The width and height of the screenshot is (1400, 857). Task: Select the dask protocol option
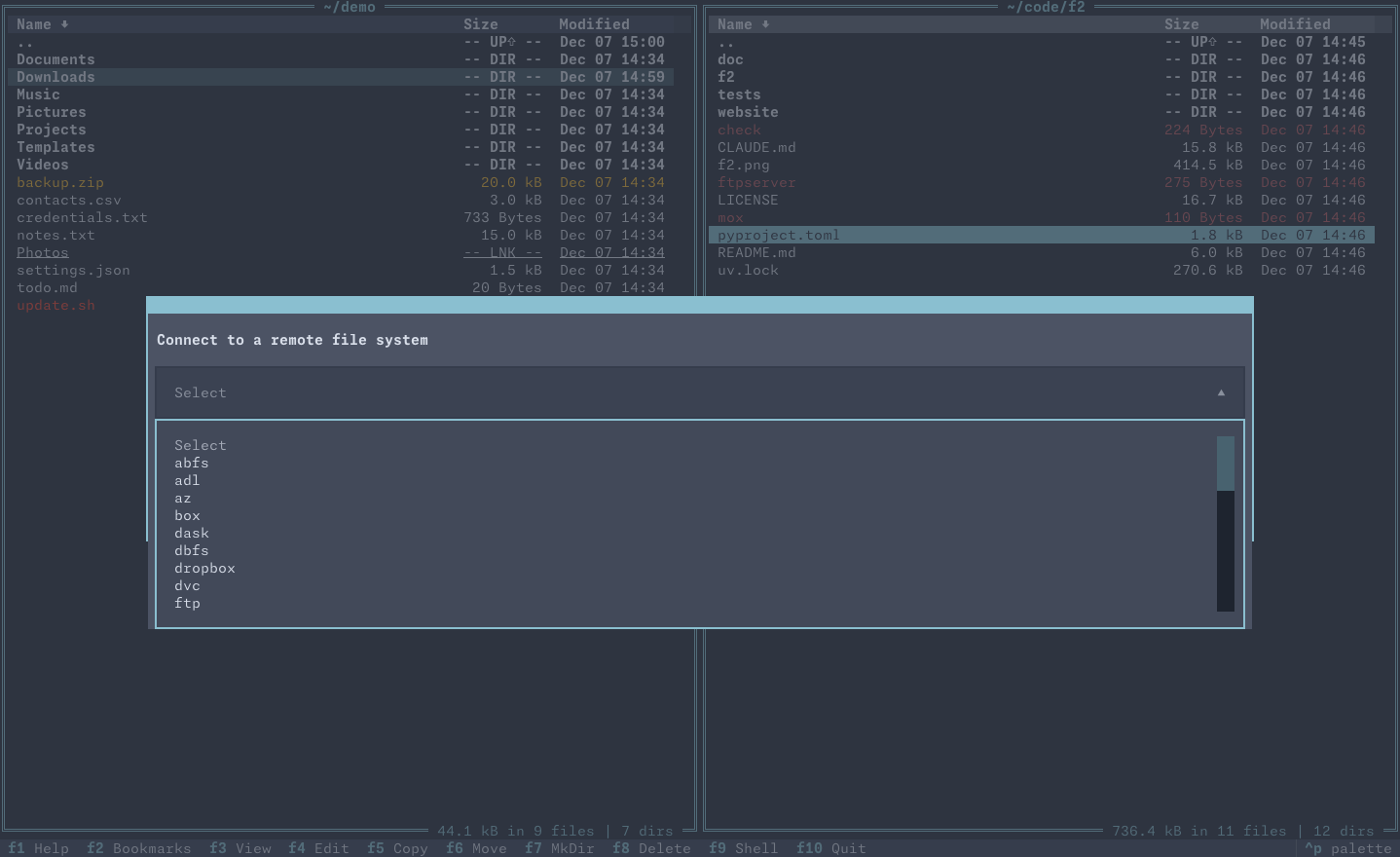click(192, 533)
